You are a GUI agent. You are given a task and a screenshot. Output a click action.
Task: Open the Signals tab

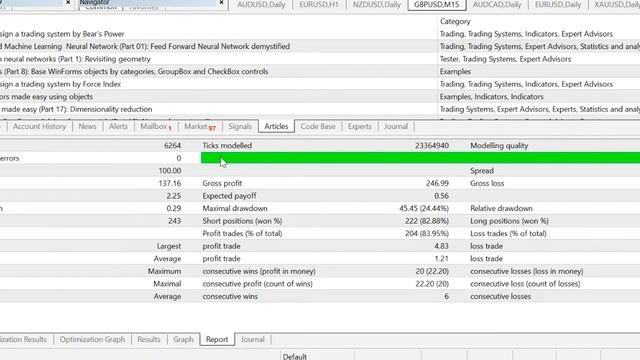(x=240, y=127)
